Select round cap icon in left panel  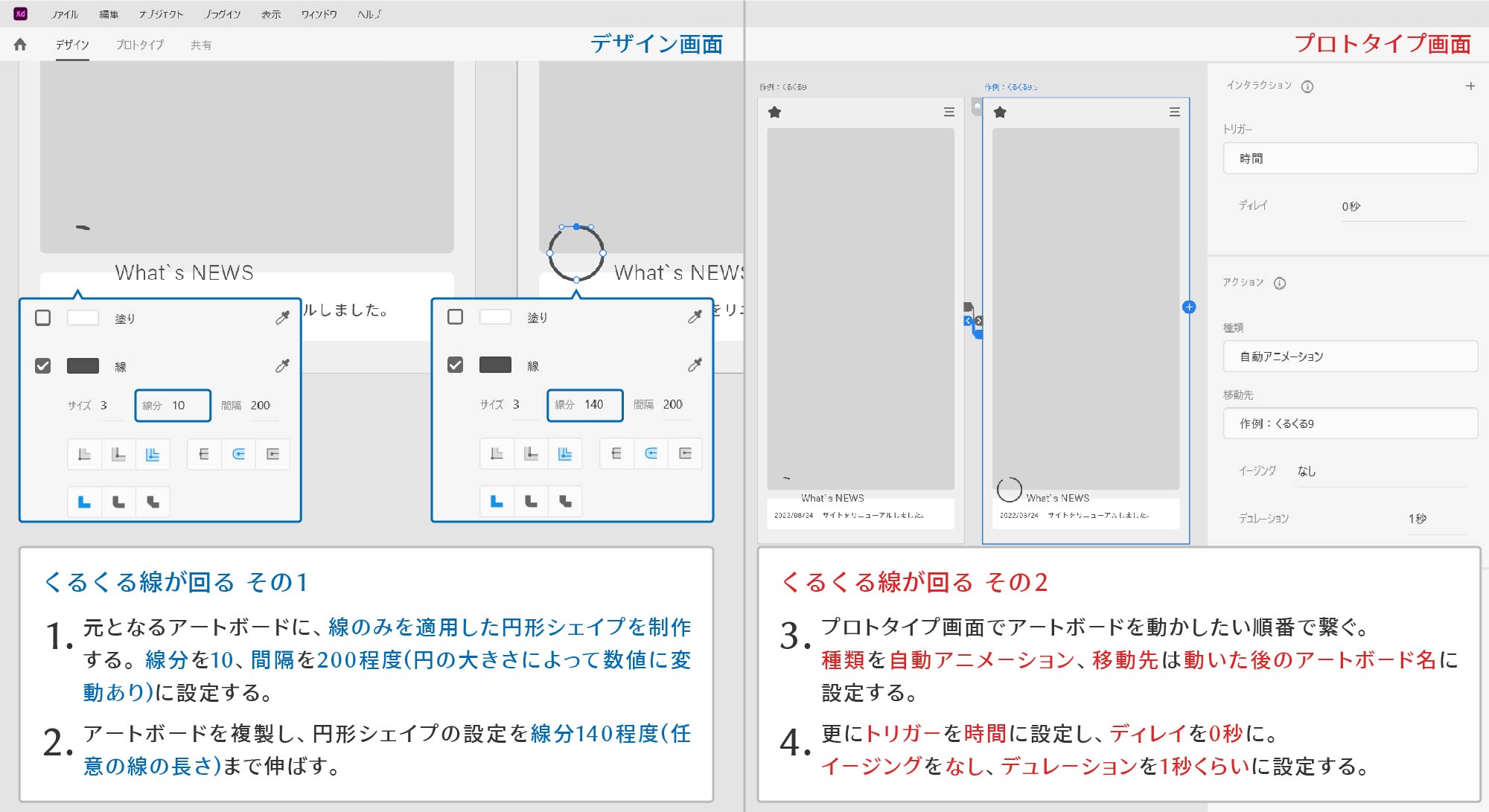pos(238,454)
